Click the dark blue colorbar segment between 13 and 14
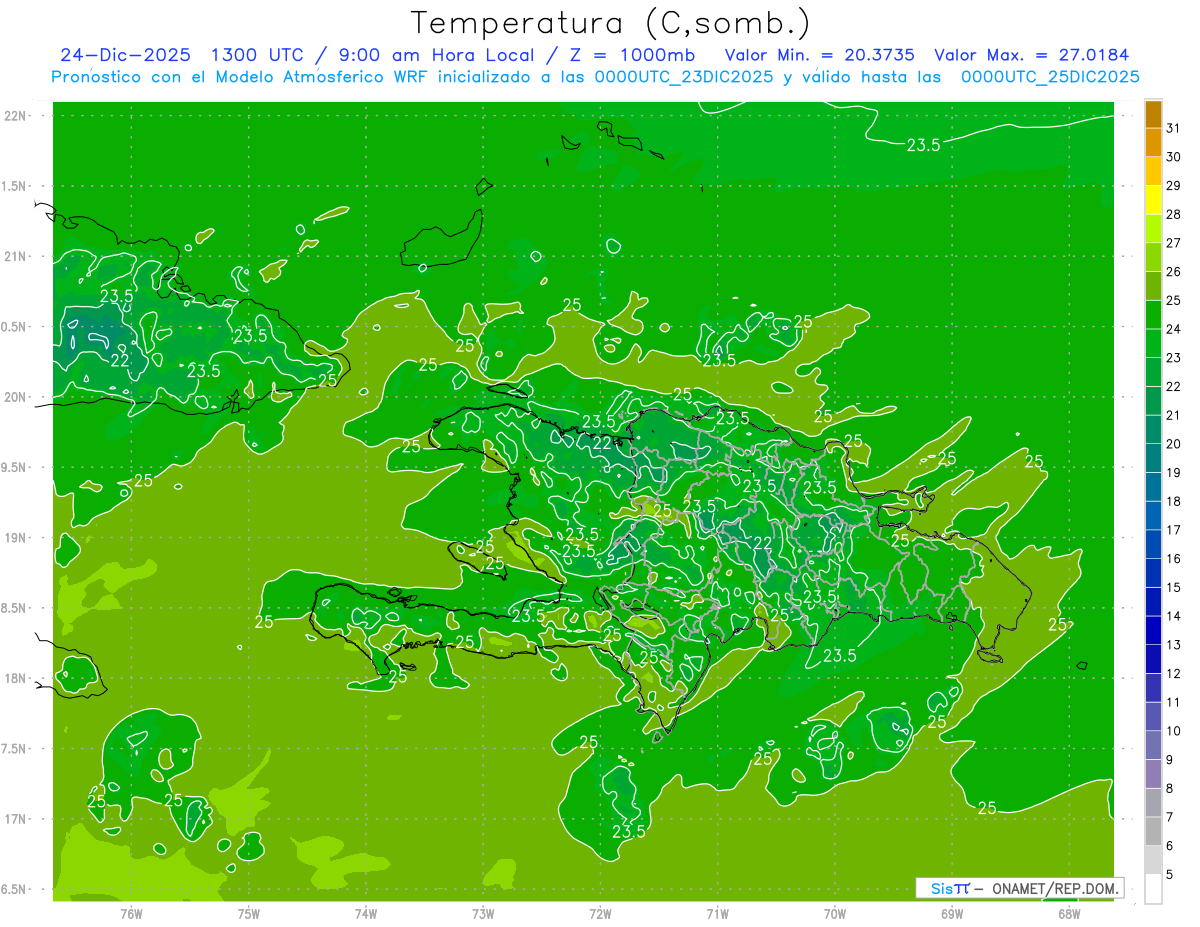1200x927 pixels. [1153, 631]
